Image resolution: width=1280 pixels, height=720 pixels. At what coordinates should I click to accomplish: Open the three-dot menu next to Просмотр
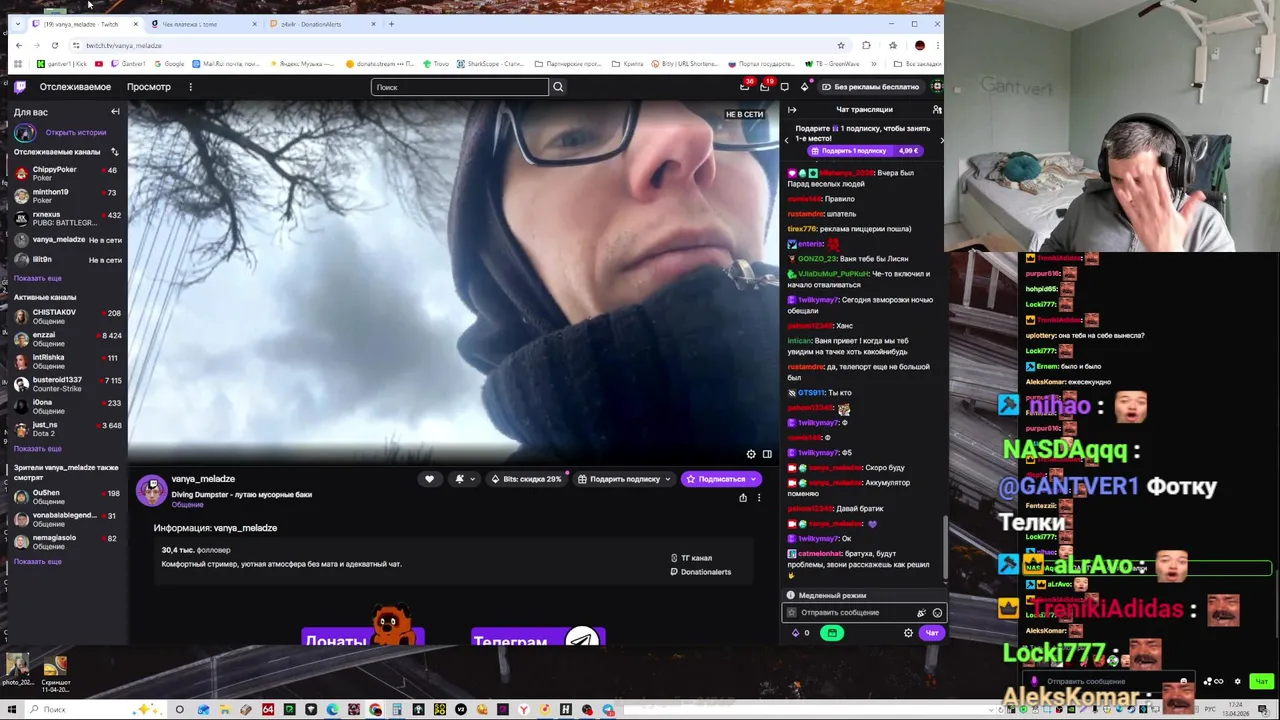pos(190,87)
